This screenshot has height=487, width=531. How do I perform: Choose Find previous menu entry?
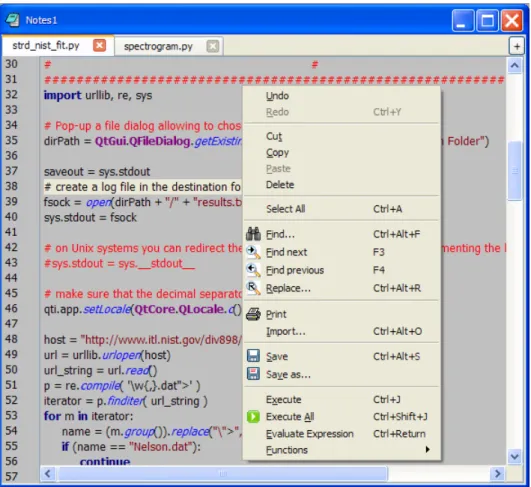342,270
